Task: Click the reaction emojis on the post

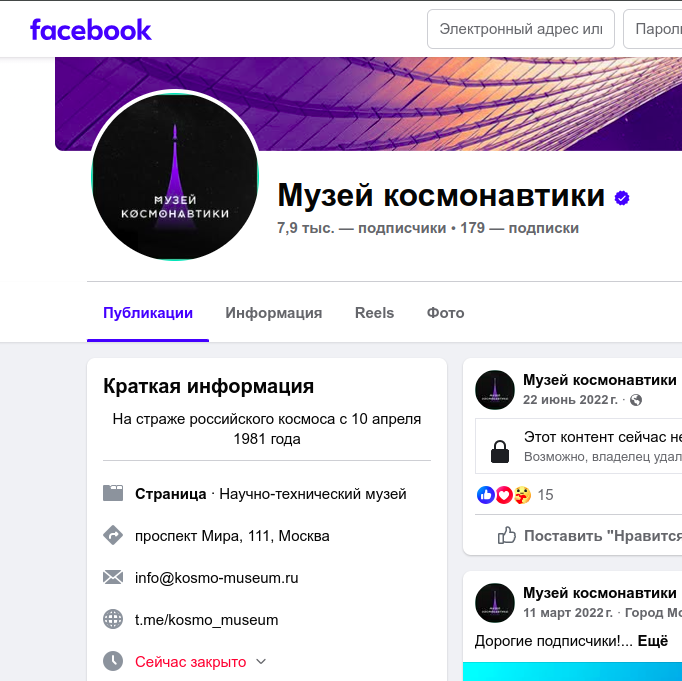Action: coord(504,494)
